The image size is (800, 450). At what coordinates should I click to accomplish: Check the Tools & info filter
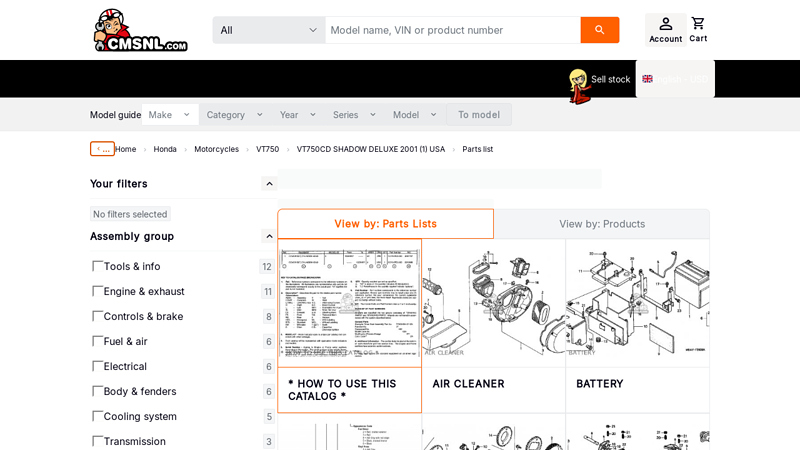click(97, 266)
